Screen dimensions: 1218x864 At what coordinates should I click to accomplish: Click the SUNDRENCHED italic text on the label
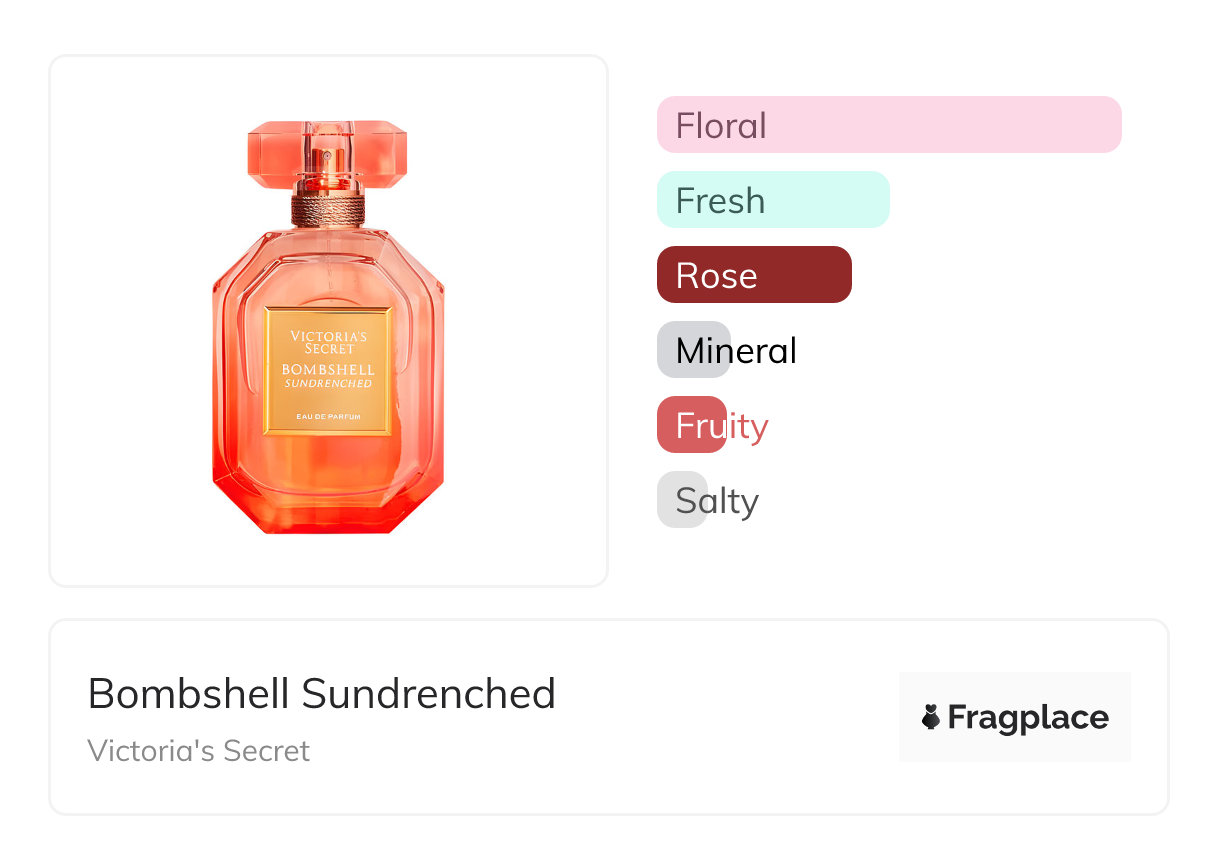(x=328, y=384)
